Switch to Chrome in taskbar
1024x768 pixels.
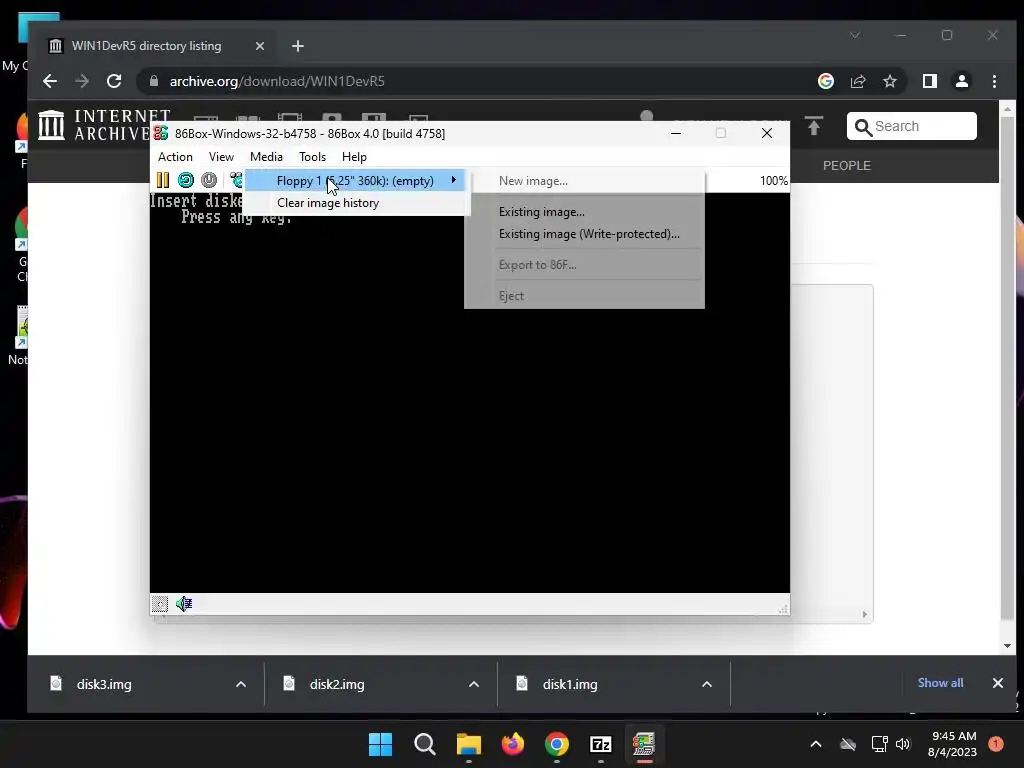pyautogui.click(x=556, y=744)
